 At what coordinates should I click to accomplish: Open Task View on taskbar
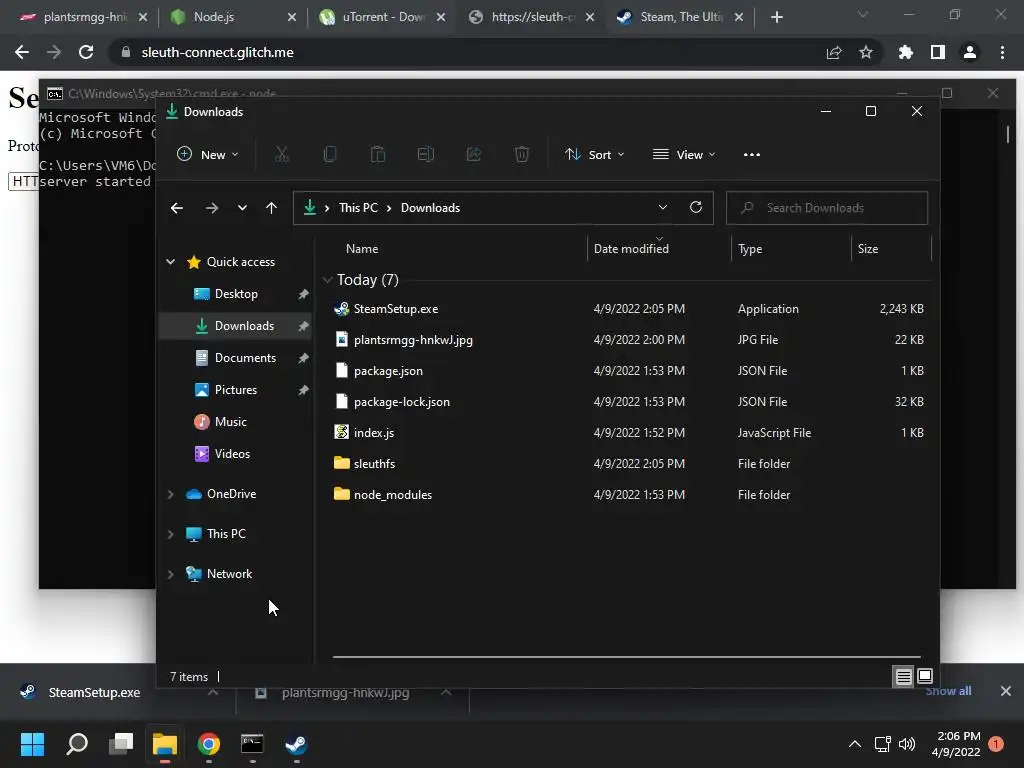tap(121, 744)
